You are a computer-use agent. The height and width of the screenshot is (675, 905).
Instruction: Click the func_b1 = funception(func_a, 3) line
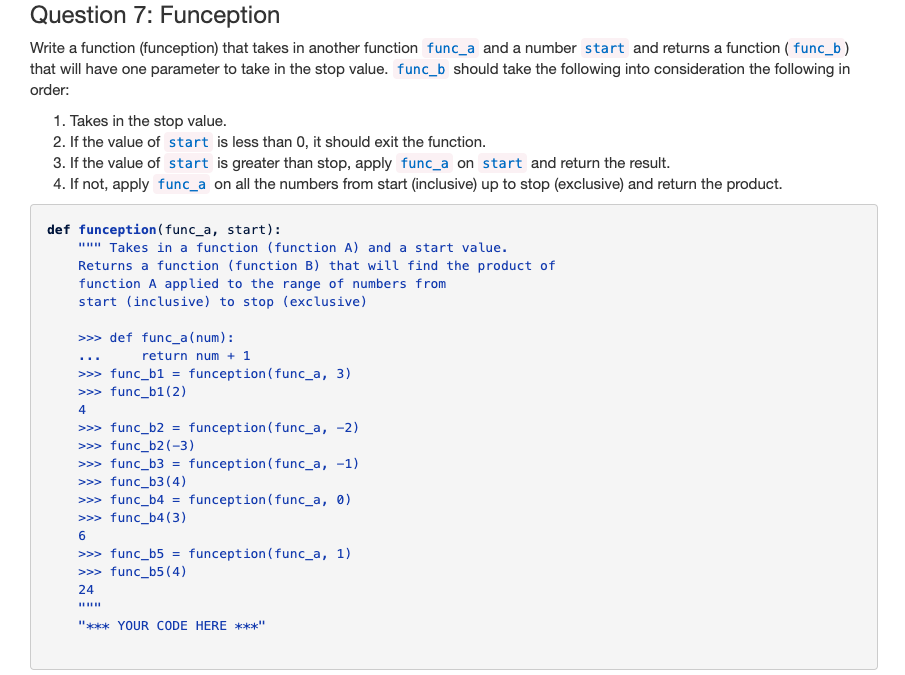[214, 373]
